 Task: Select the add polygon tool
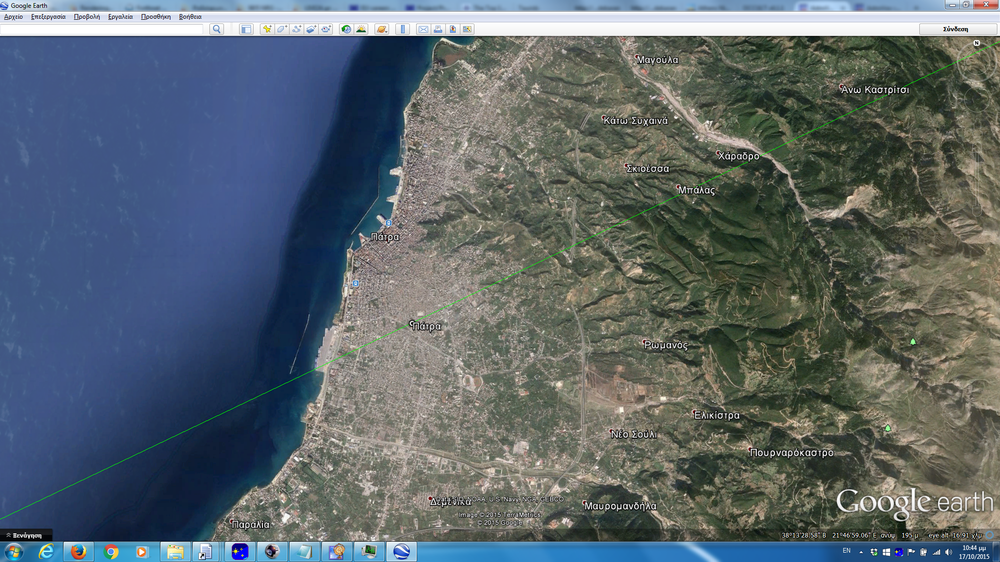pos(282,29)
